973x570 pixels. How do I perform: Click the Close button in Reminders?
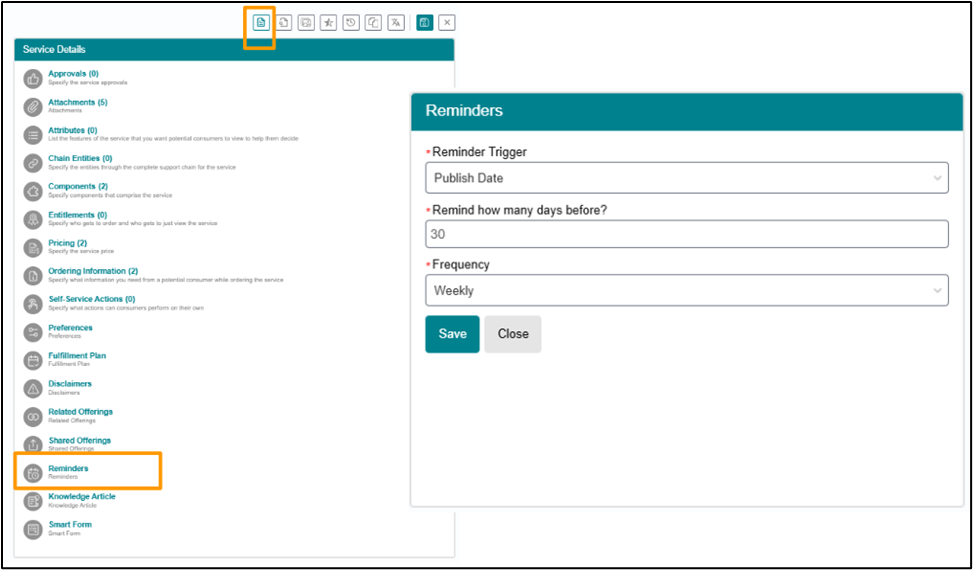(513, 334)
